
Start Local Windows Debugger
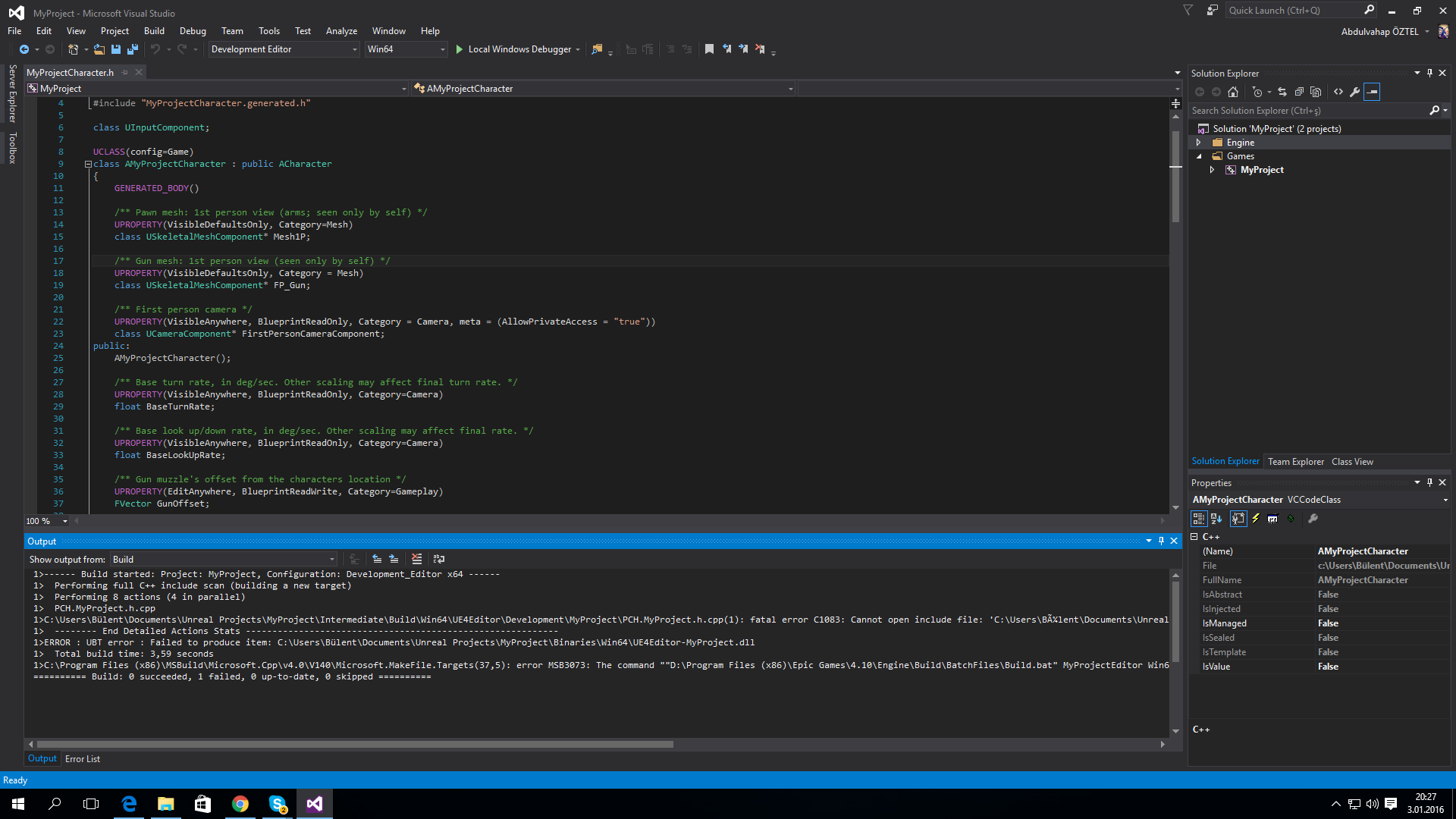tap(517, 49)
